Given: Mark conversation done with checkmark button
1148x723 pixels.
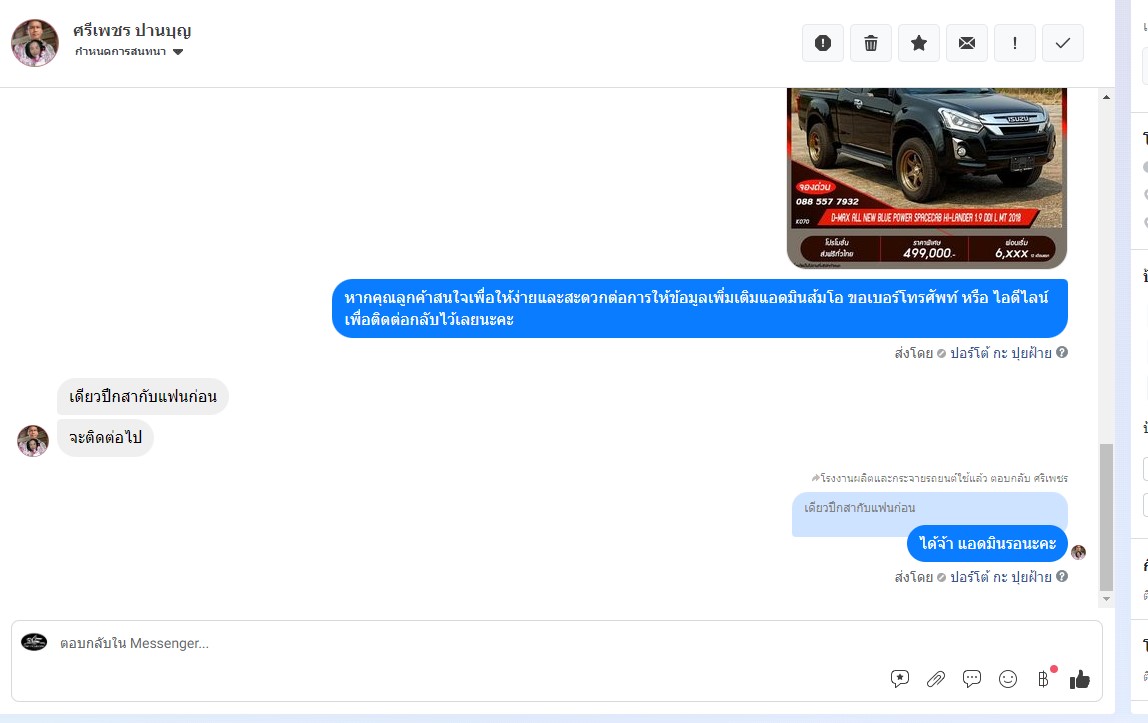Looking at the screenshot, I should click(x=1062, y=43).
